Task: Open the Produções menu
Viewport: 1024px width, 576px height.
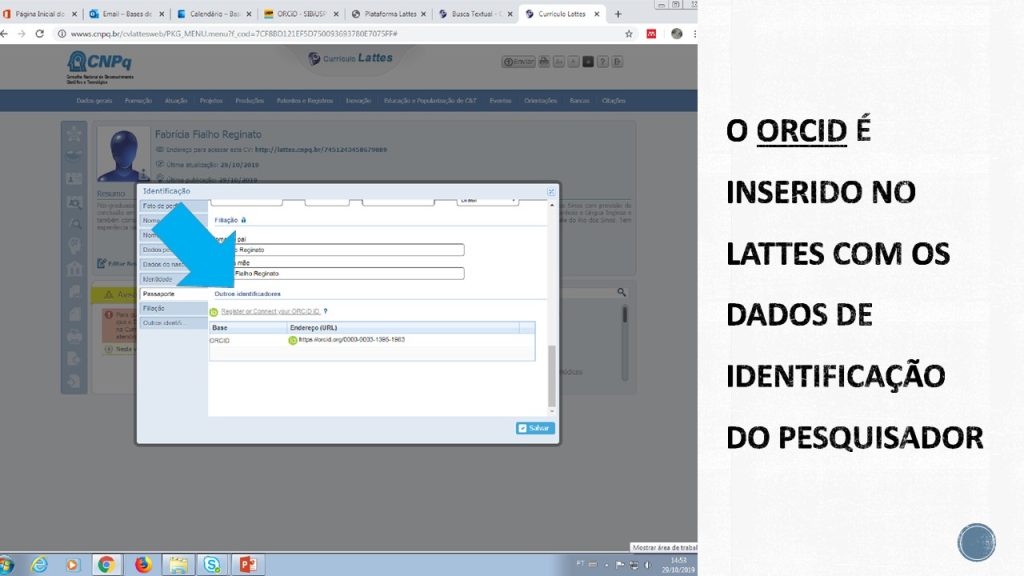Action: pyautogui.click(x=249, y=101)
